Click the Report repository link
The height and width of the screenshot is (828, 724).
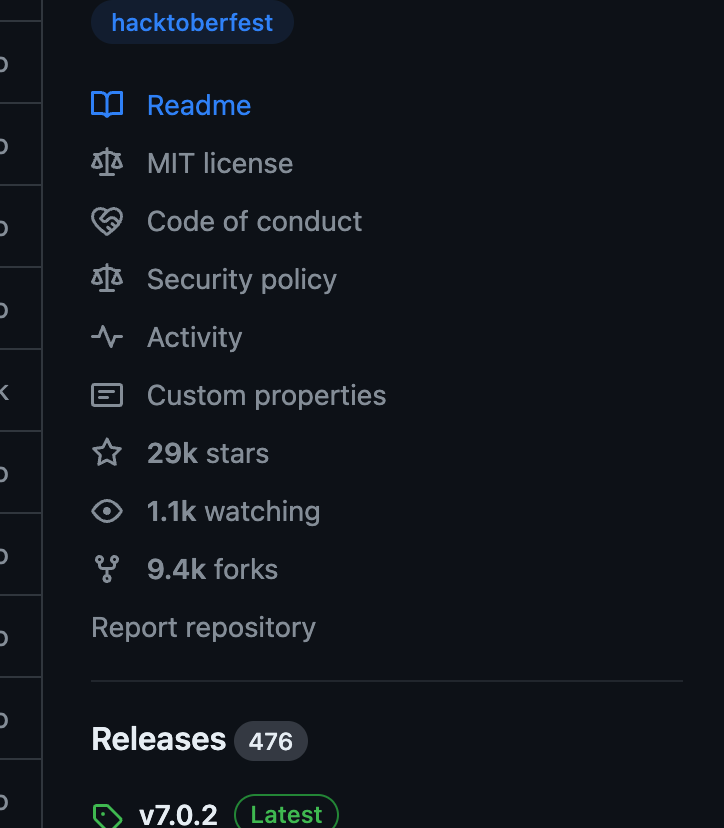[203, 628]
